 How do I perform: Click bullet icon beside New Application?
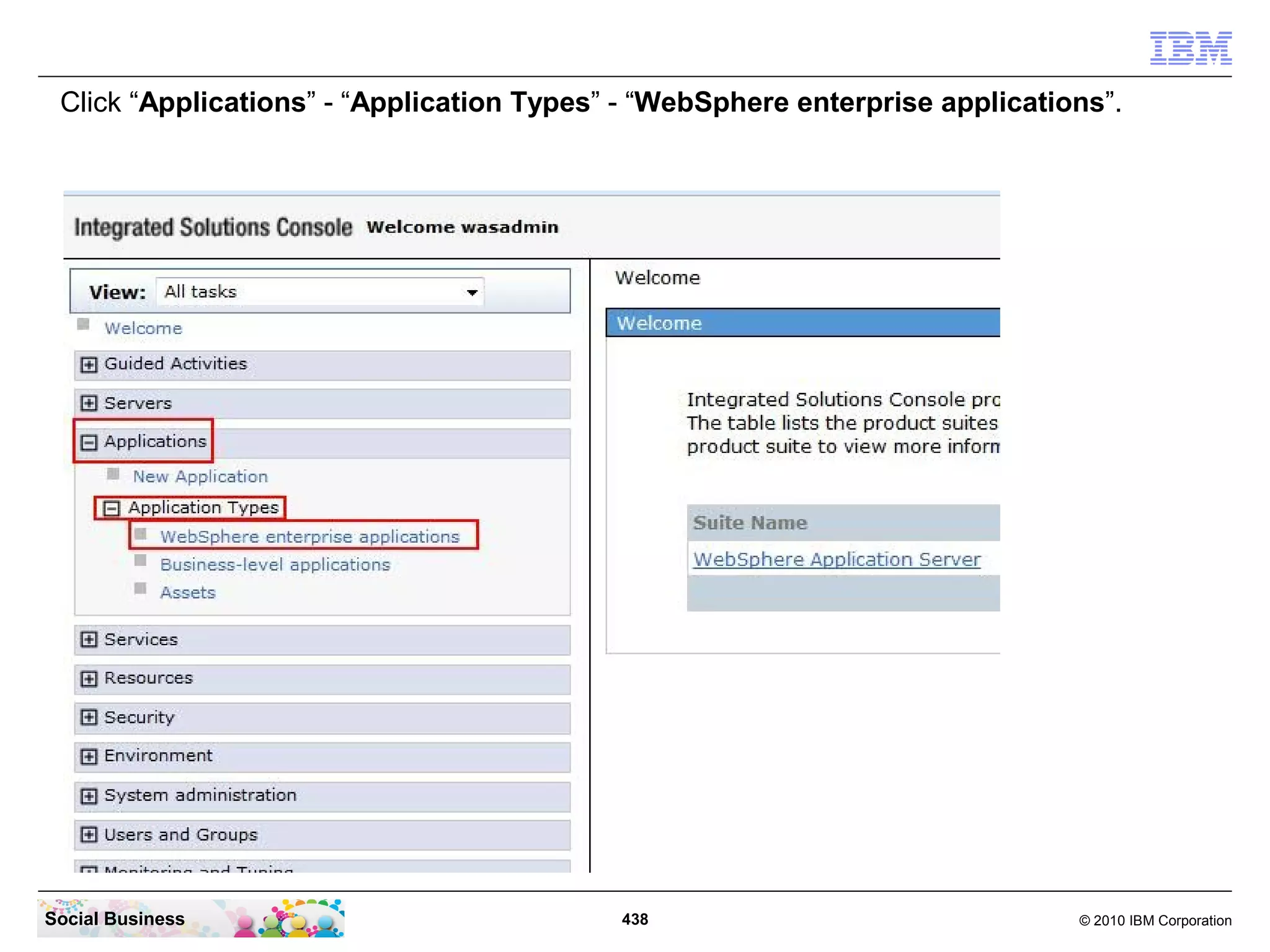[x=113, y=474]
